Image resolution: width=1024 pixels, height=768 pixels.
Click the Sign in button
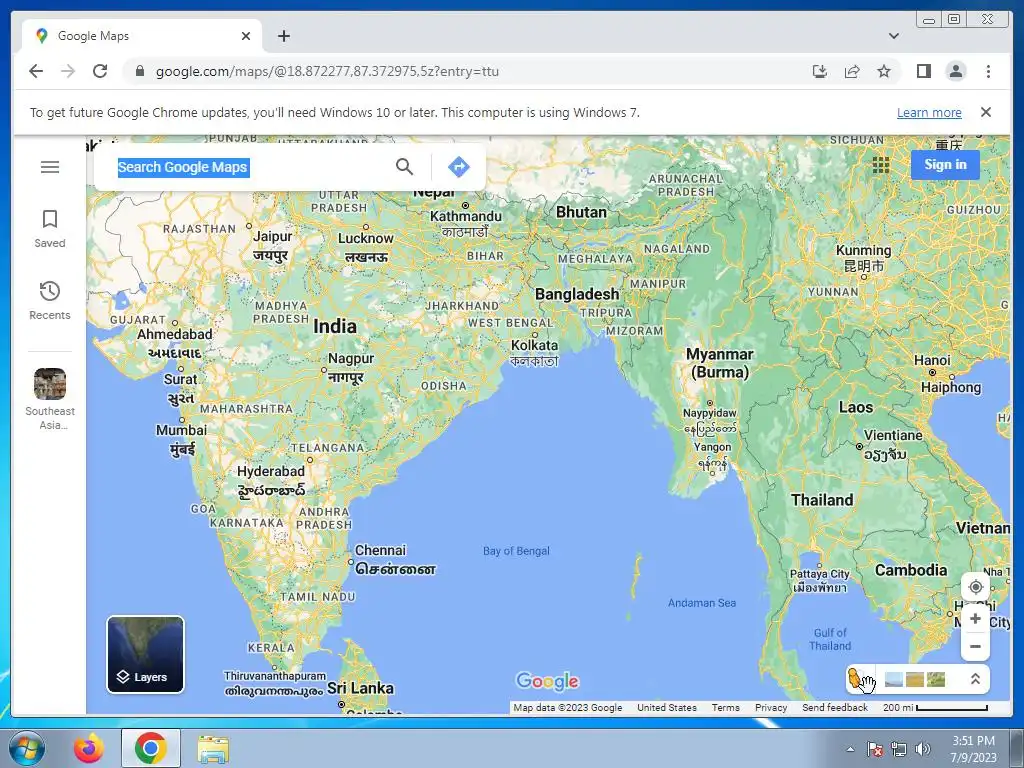click(945, 165)
